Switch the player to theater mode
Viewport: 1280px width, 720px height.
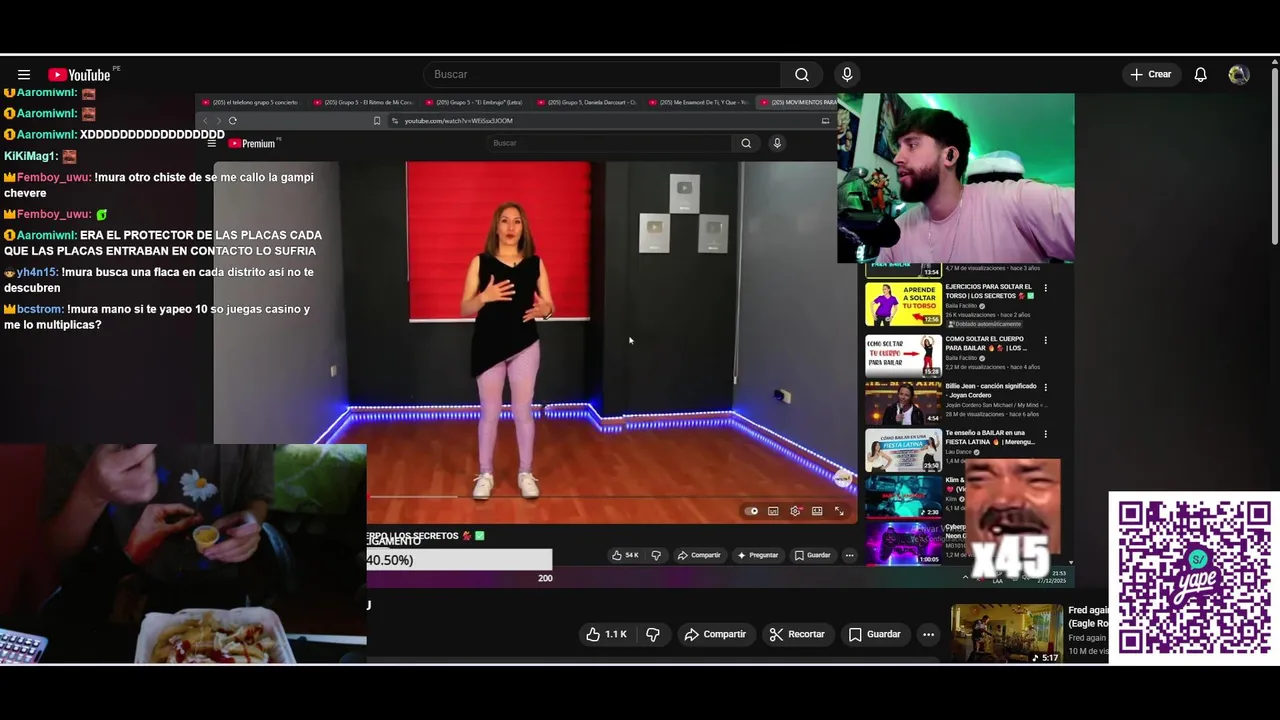pos(817,511)
